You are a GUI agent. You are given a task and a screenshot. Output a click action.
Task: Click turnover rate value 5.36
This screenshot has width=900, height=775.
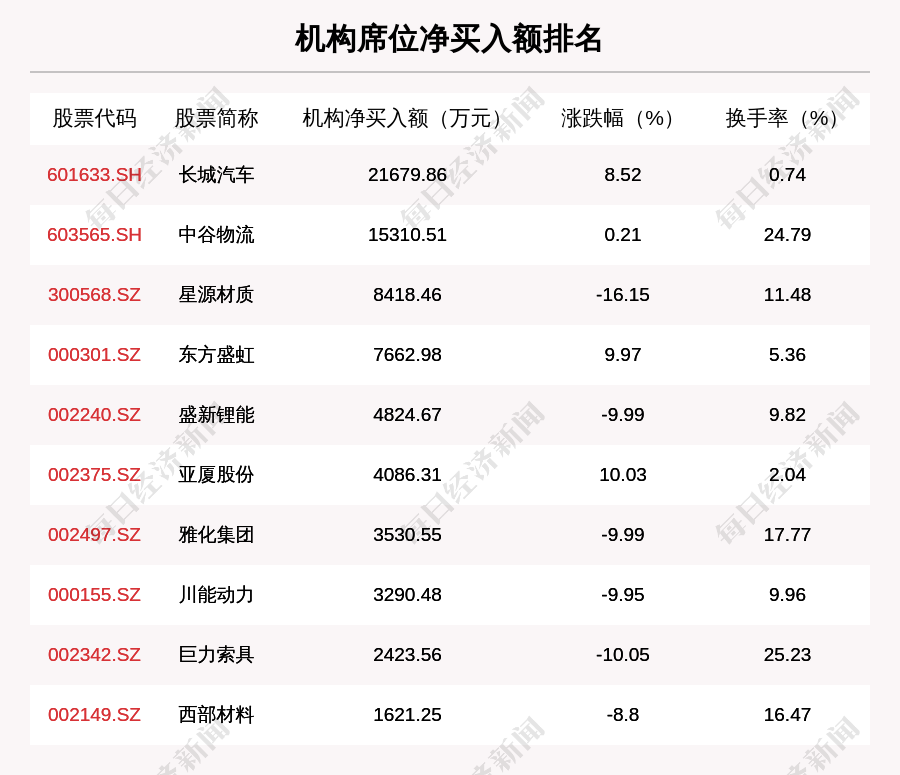(x=788, y=355)
